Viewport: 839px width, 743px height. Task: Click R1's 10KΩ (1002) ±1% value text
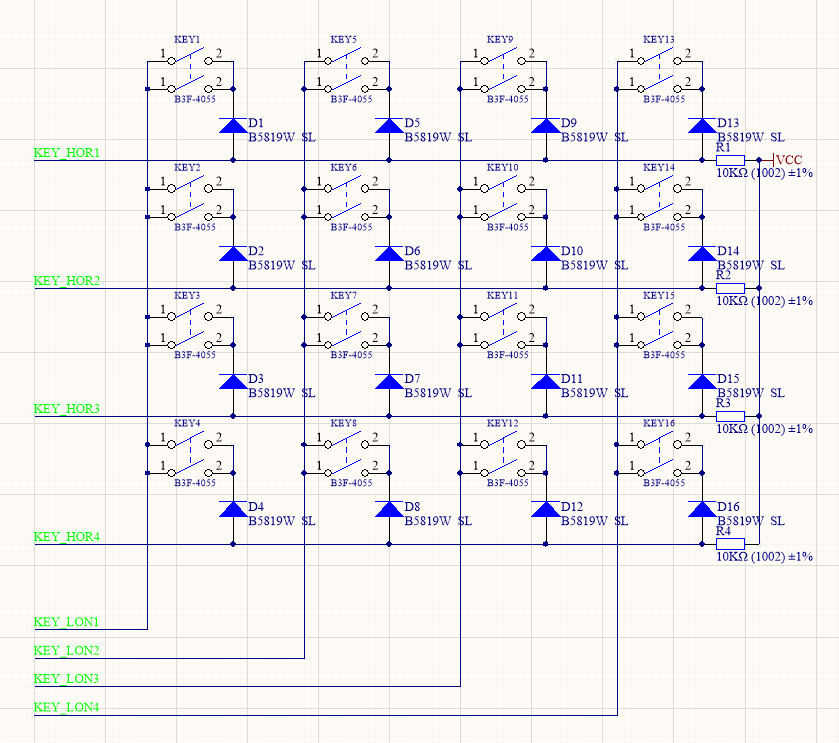click(765, 173)
